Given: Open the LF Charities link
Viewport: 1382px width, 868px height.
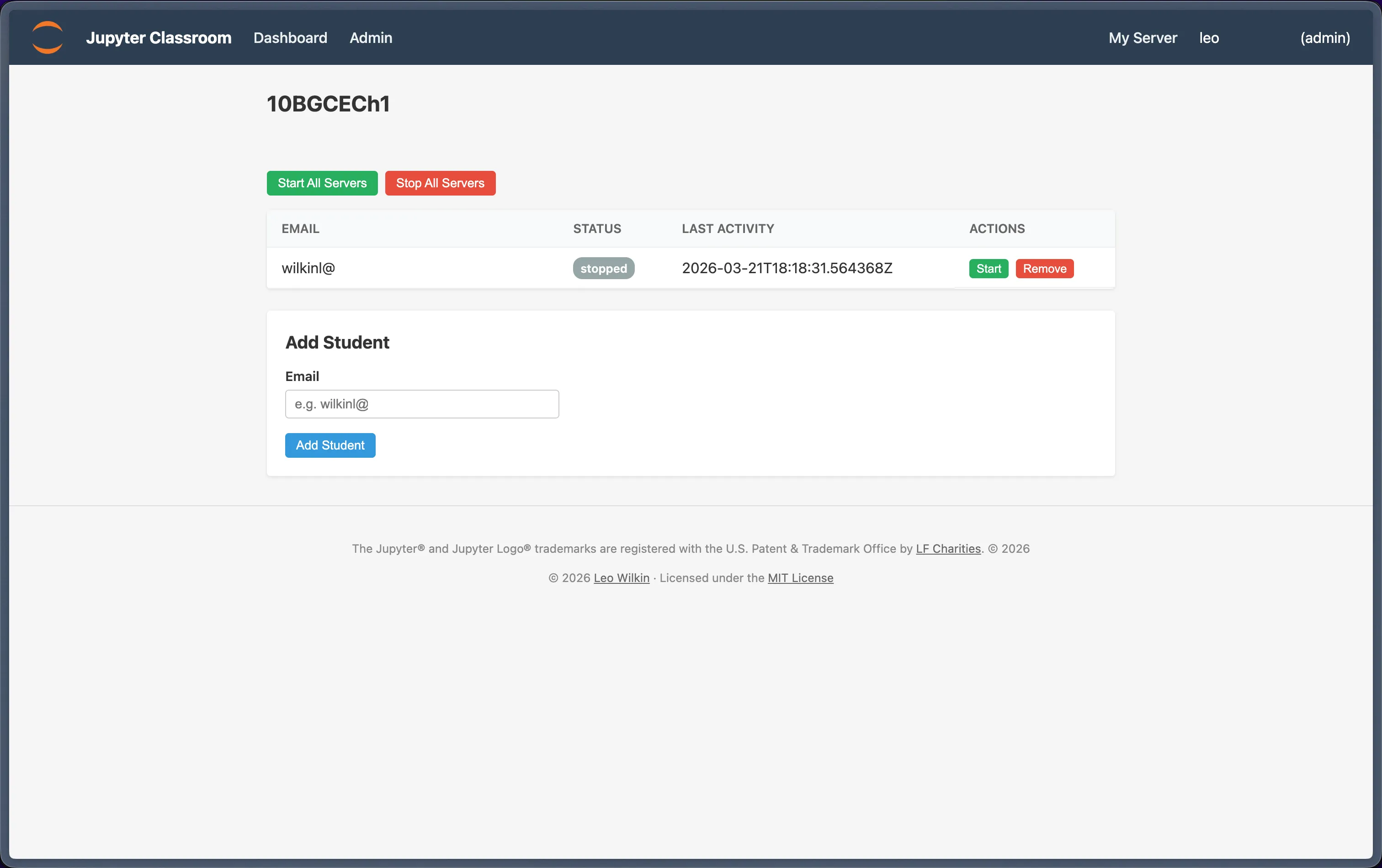Looking at the screenshot, I should tap(947, 549).
